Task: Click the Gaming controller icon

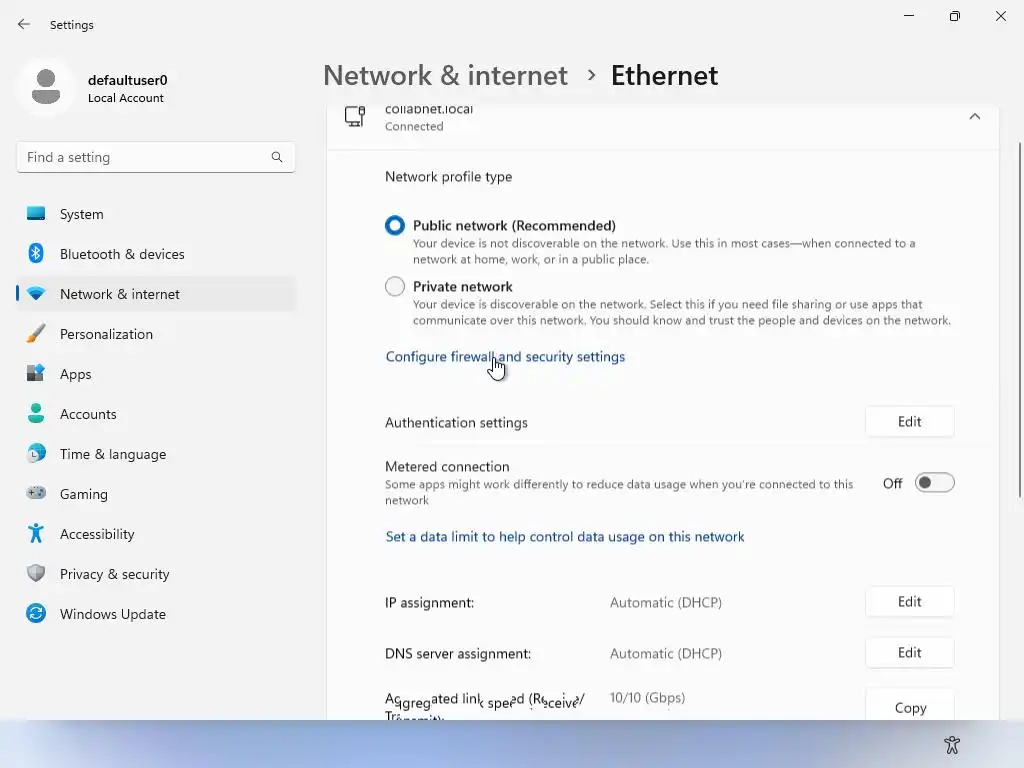Action: point(36,494)
